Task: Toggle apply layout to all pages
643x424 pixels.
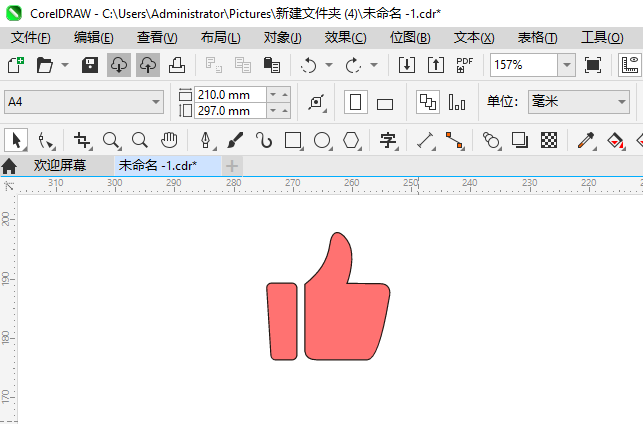Action: click(x=428, y=102)
